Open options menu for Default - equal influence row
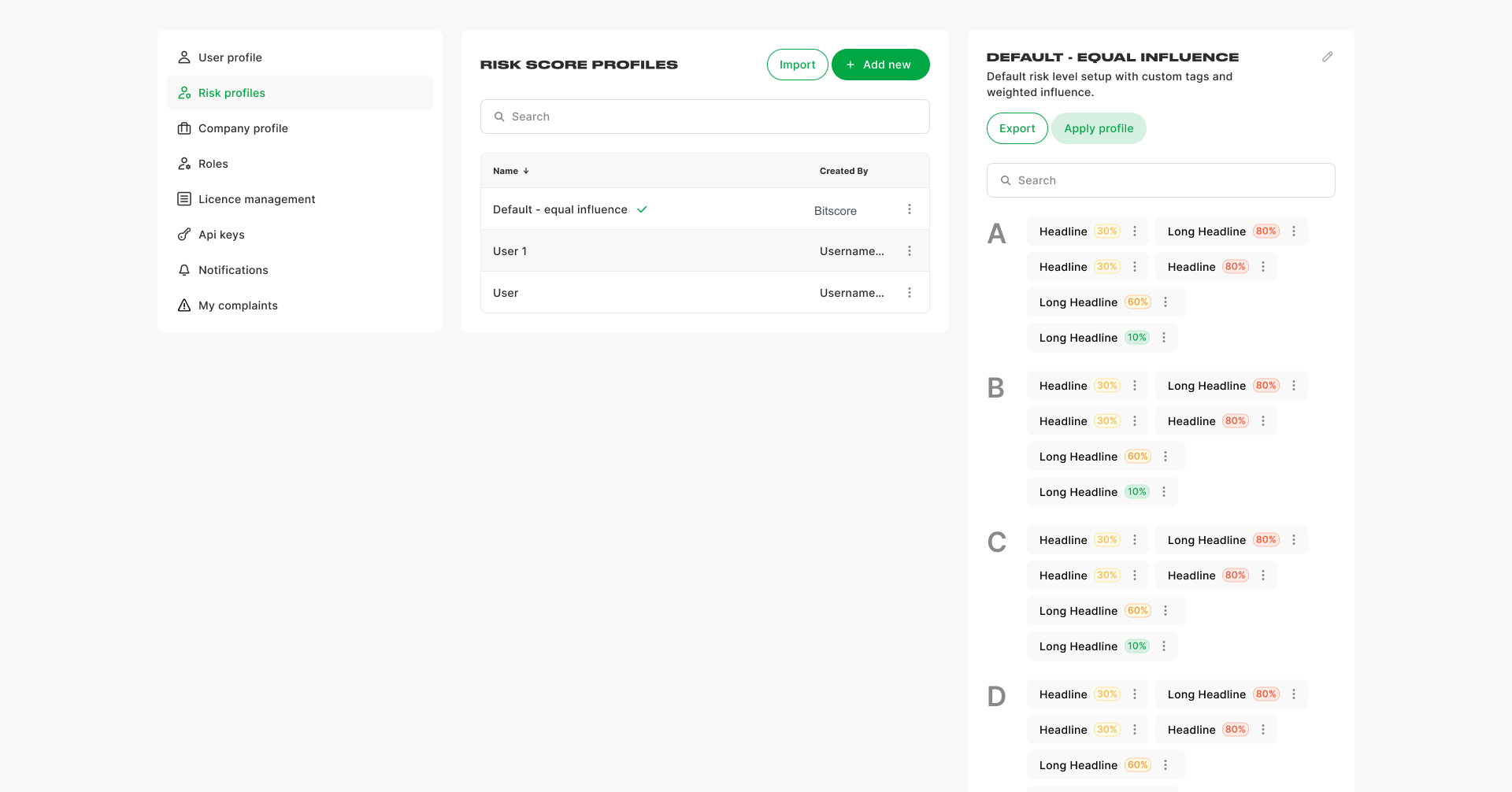Viewport: 1512px width, 792px height. click(x=910, y=209)
